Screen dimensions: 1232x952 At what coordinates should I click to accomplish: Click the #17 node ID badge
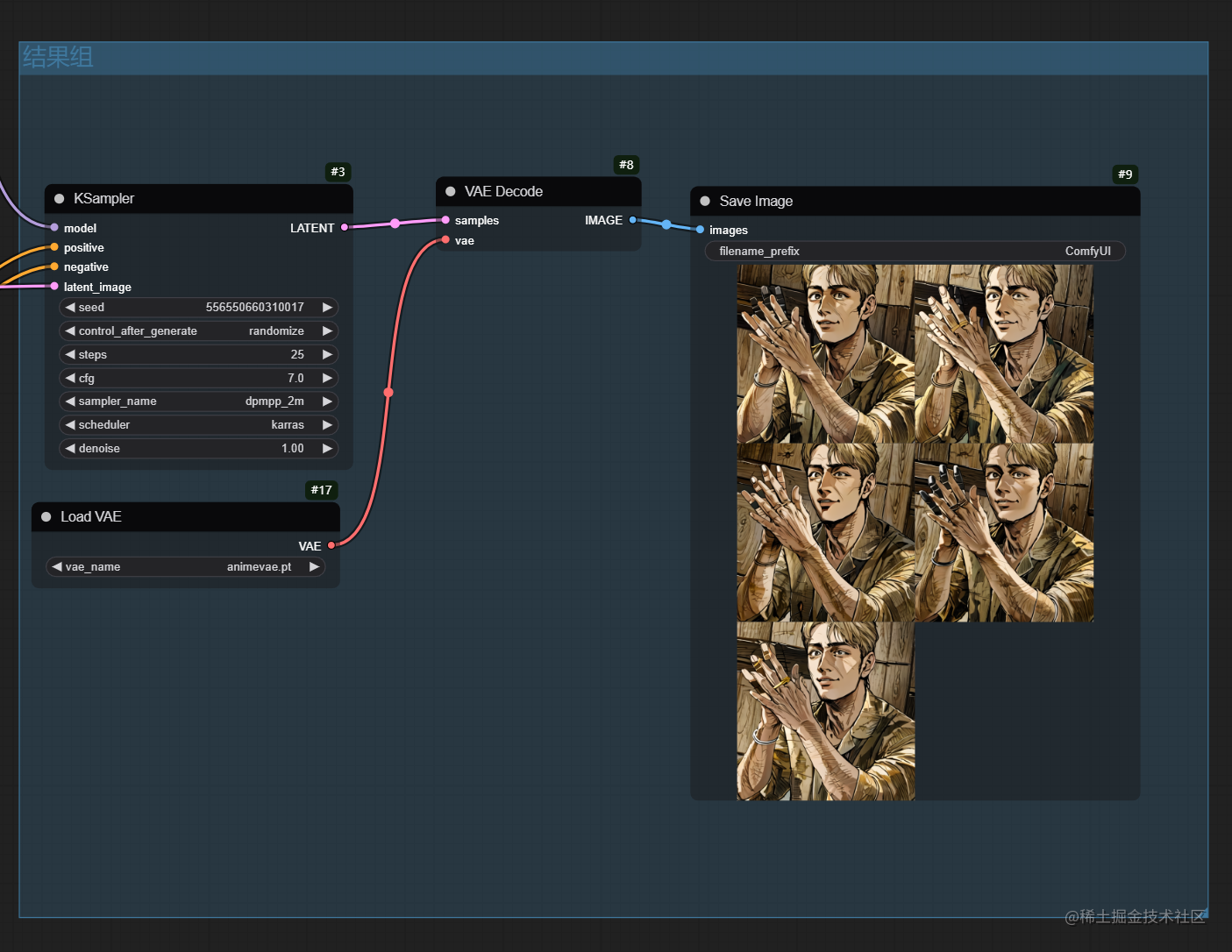[322, 490]
